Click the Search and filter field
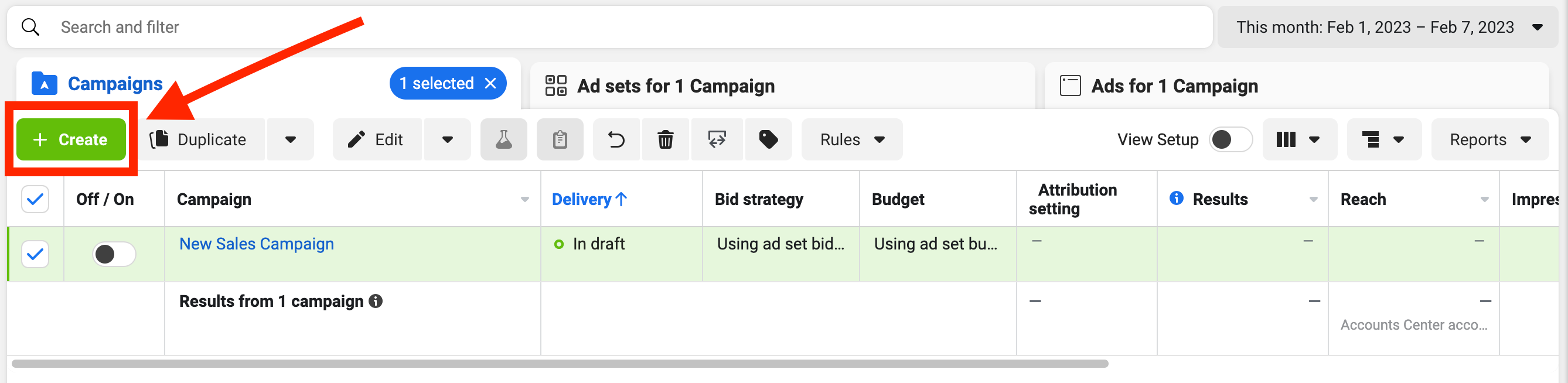Screen dimensions: 1568x383 [609, 28]
